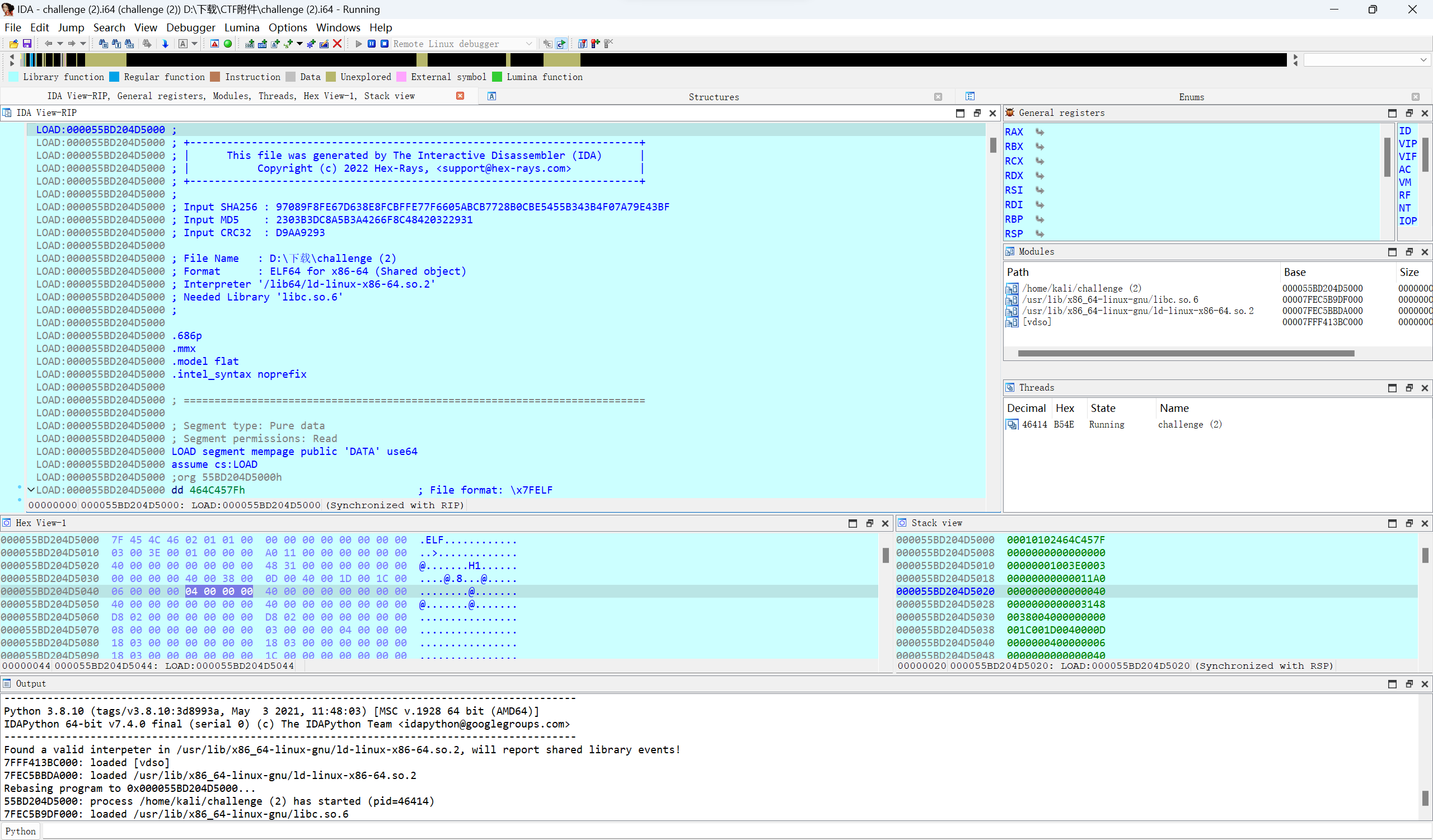Pause the debugged process
Screen dimensions: 1433x840
tap(371, 44)
